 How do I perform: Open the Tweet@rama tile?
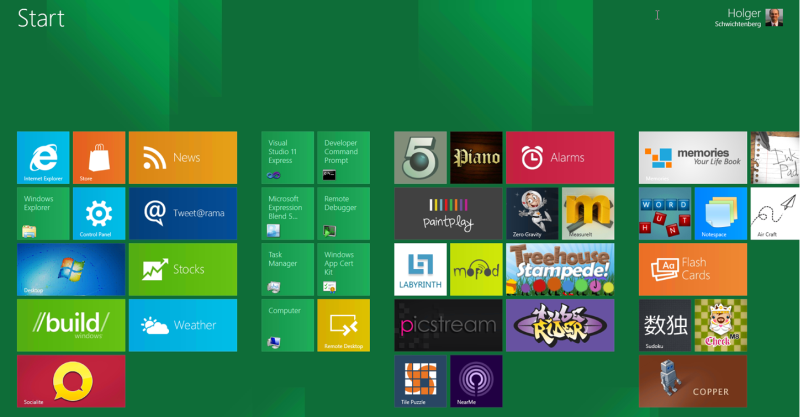pos(183,213)
